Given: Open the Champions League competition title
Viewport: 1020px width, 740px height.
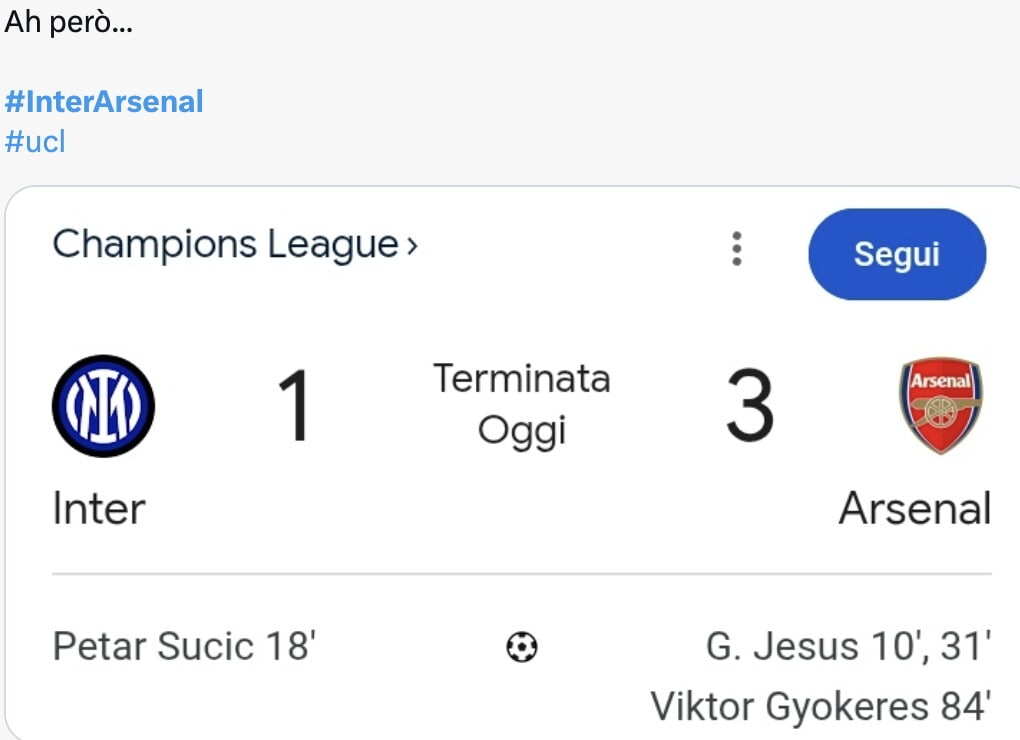Looking at the screenshot, I should [x=225, y=245].
